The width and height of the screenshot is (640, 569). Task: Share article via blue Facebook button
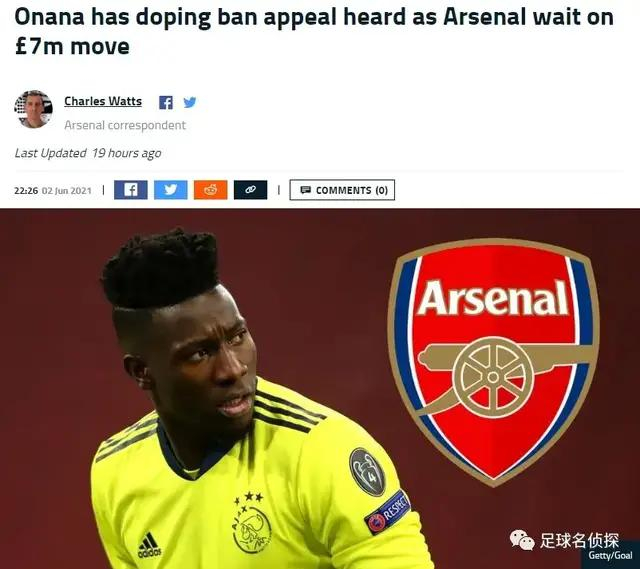pyautogui.click(x=131, y=190)
